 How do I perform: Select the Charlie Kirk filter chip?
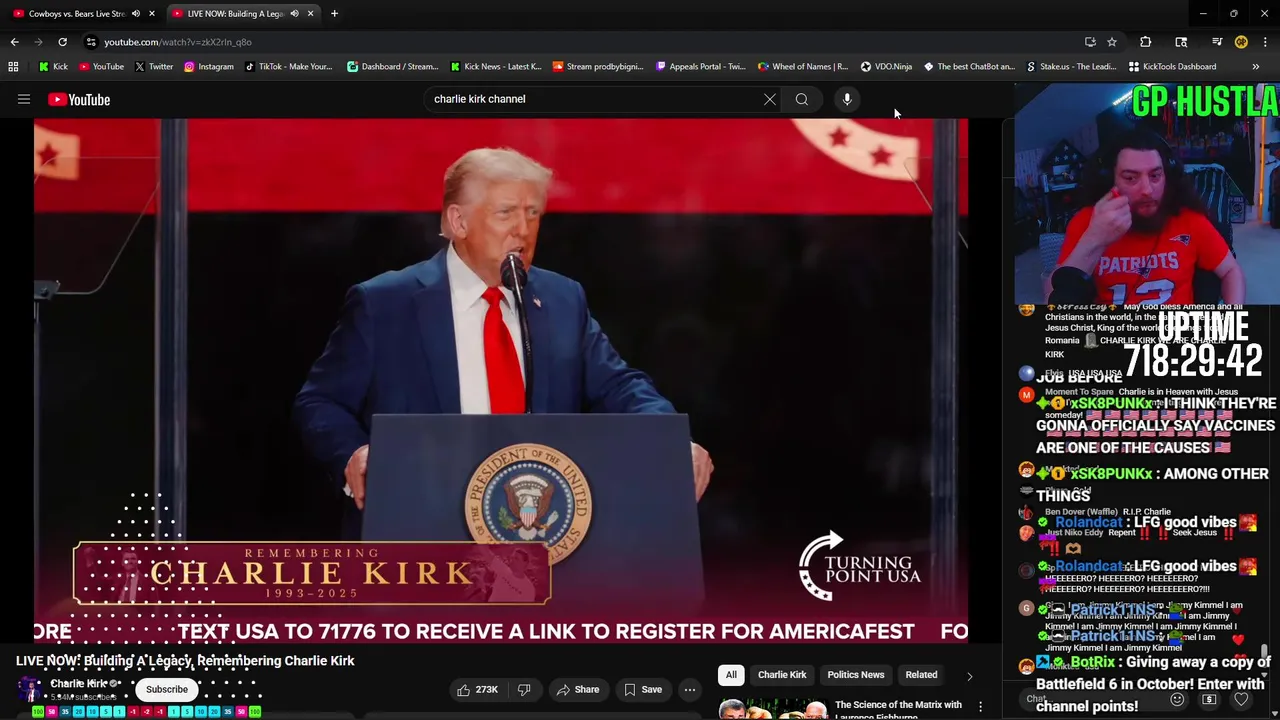coord(782,675)
